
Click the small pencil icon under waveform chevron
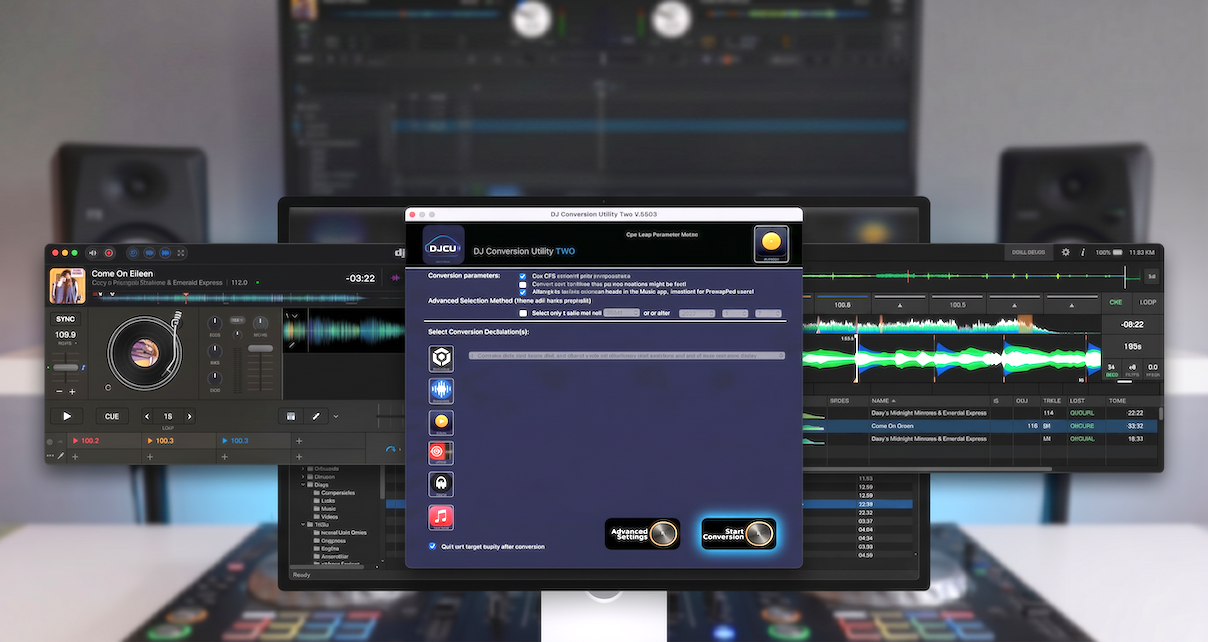click(x=291, y=345)
